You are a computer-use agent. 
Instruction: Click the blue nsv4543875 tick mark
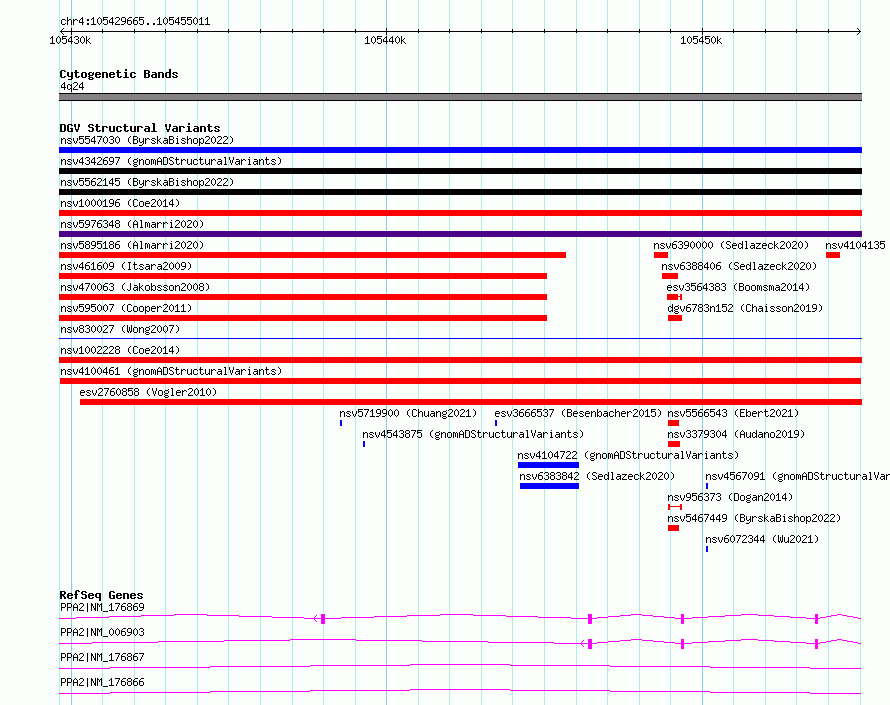tap(364, 444)
